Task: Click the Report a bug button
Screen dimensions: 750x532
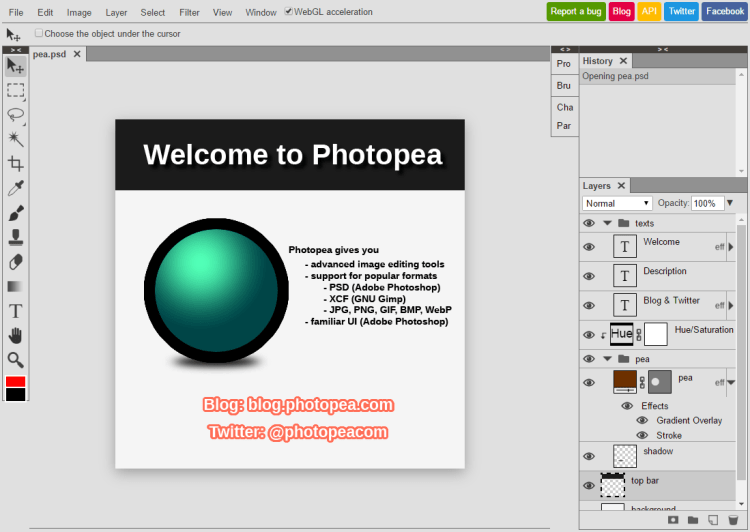Action: (x=576, y=11)
